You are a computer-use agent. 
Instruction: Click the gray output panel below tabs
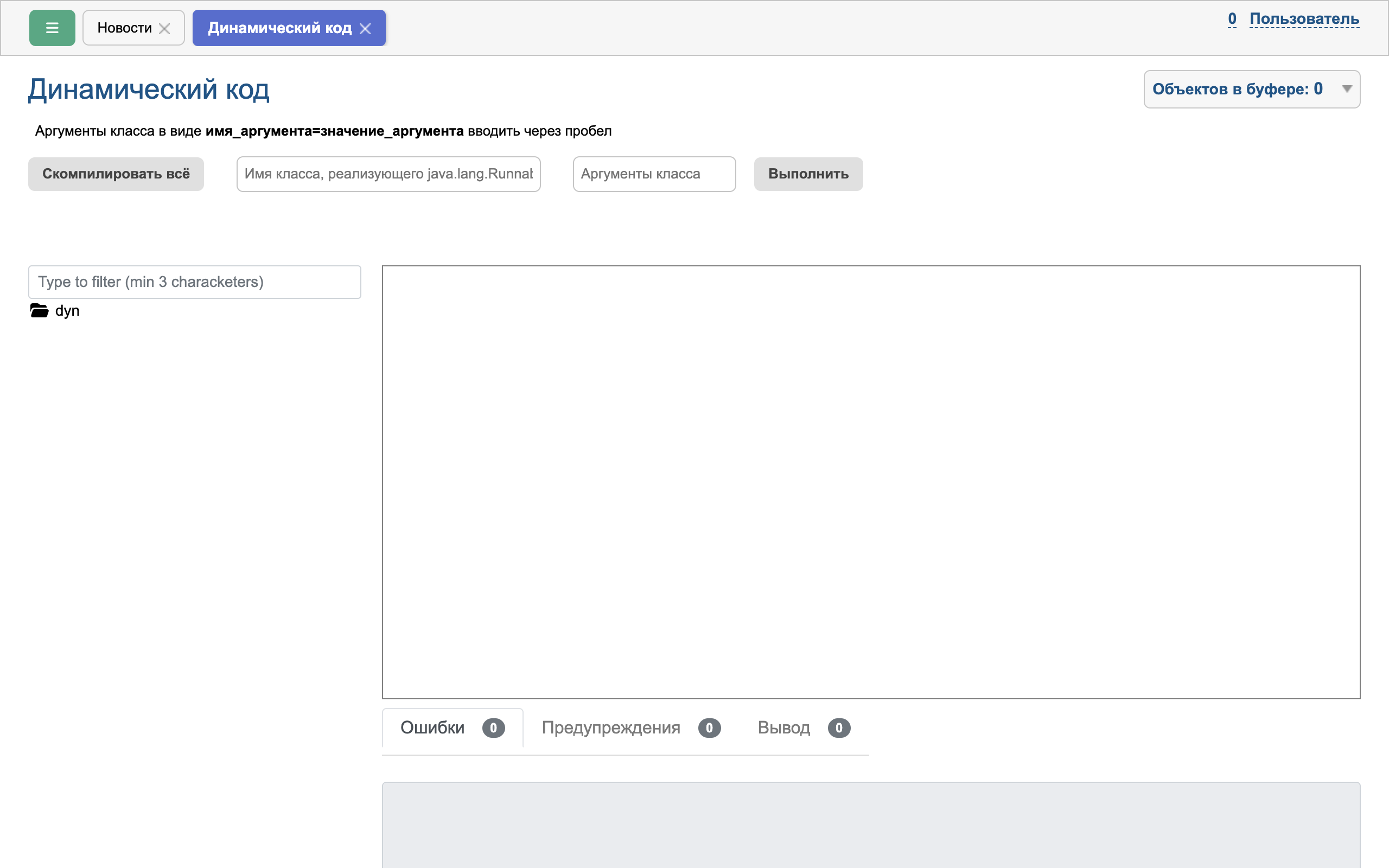point(871,825)
